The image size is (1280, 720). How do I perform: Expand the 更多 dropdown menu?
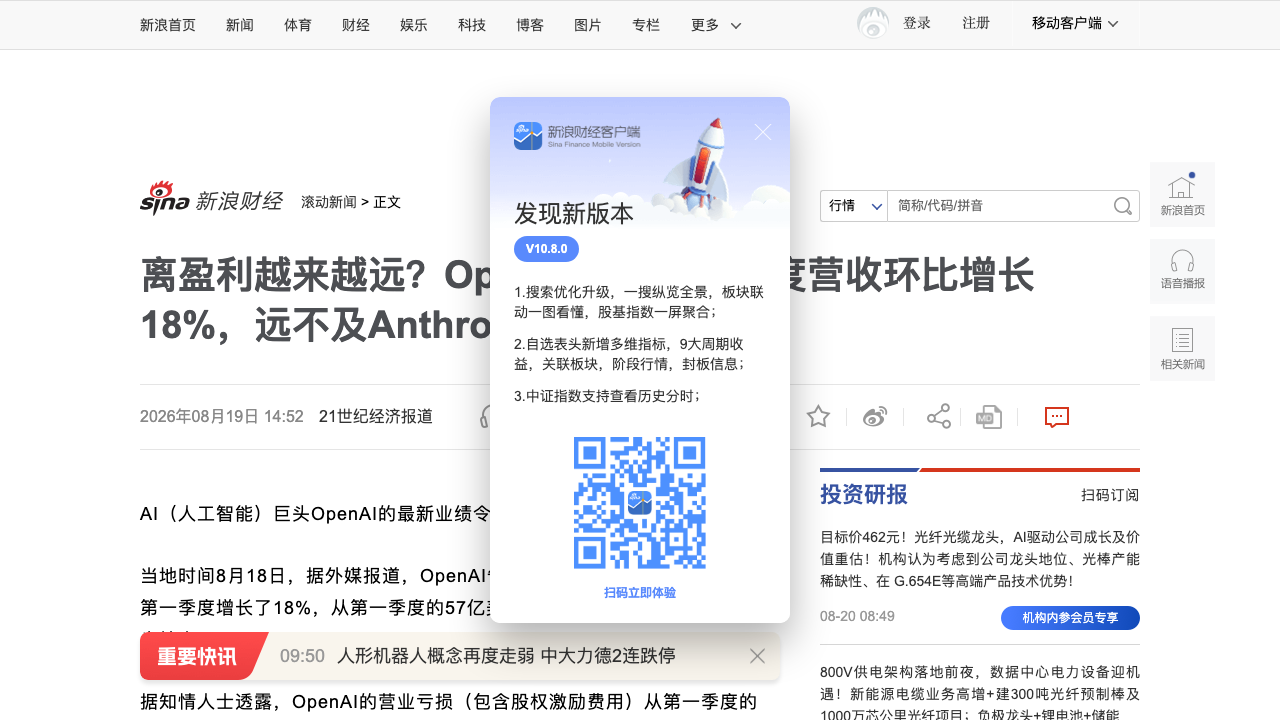tap(716, 25)
